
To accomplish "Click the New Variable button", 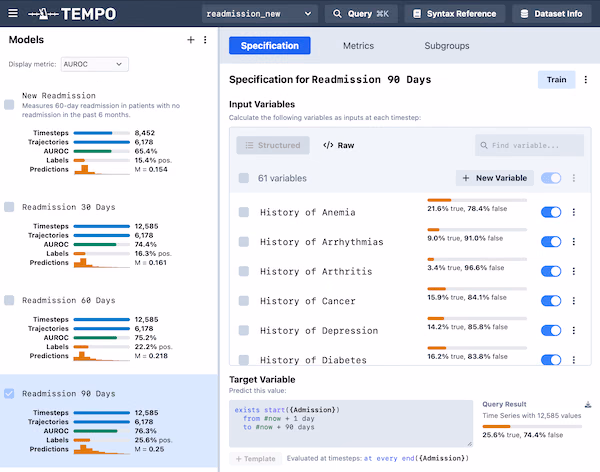I will [x=495, y=178].
